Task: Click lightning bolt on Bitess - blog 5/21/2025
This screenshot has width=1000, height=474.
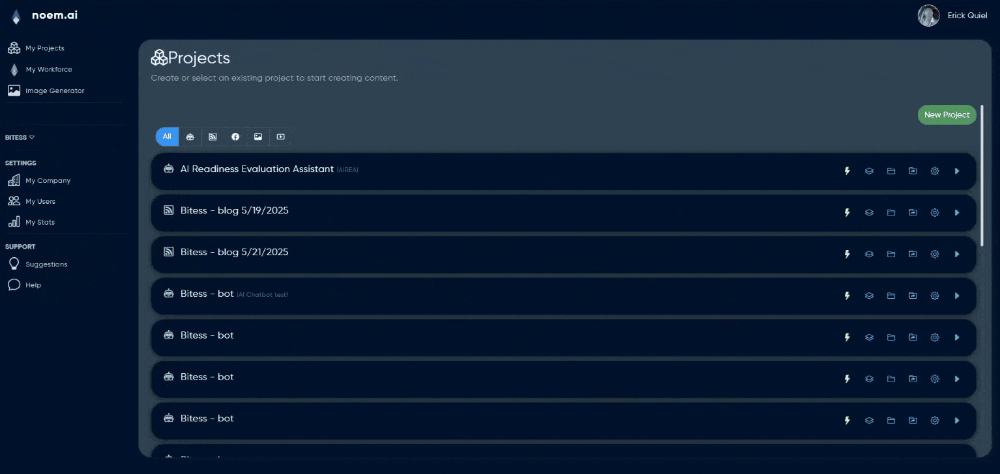Action: tap(847, 254)
